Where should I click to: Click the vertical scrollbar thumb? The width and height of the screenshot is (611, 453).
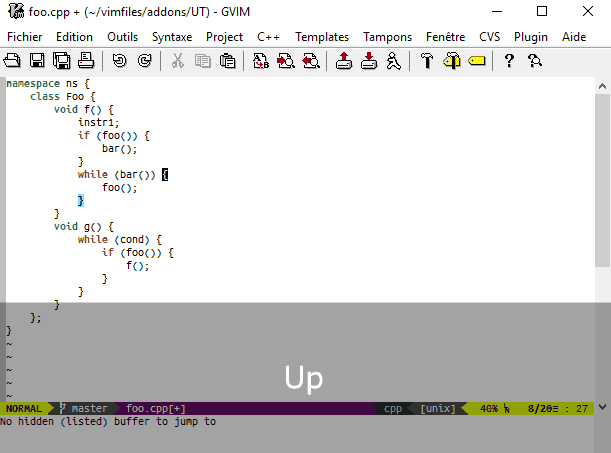point(602,181)
